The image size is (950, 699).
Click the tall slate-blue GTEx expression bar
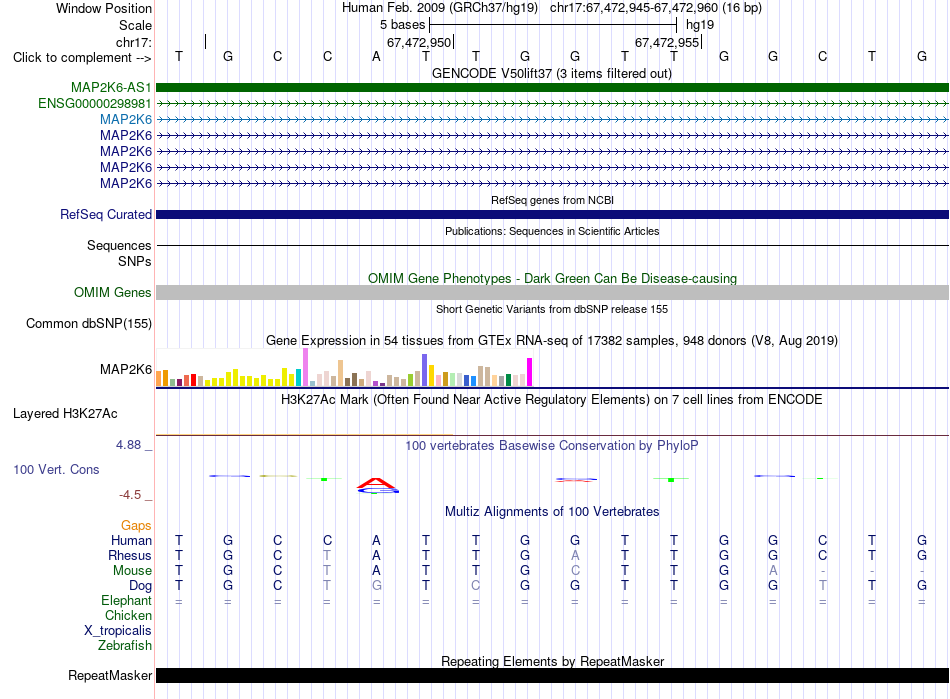point(425,370)
